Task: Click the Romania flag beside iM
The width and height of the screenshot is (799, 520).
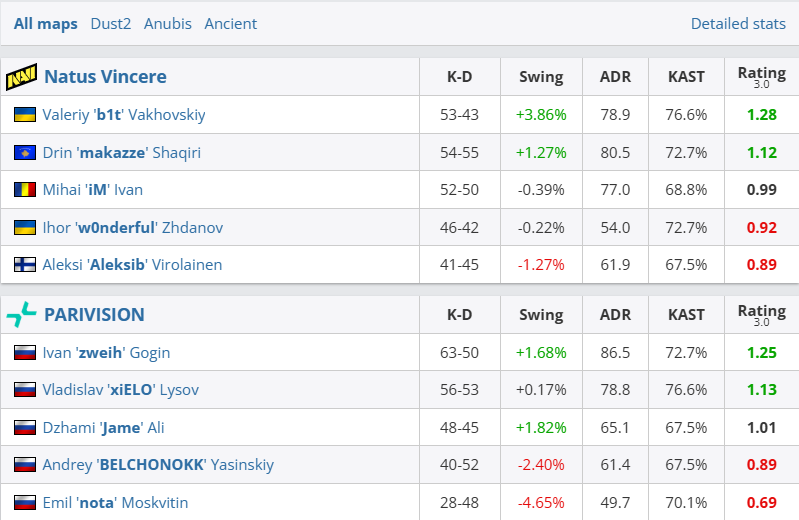Action: tap(25, 190)
